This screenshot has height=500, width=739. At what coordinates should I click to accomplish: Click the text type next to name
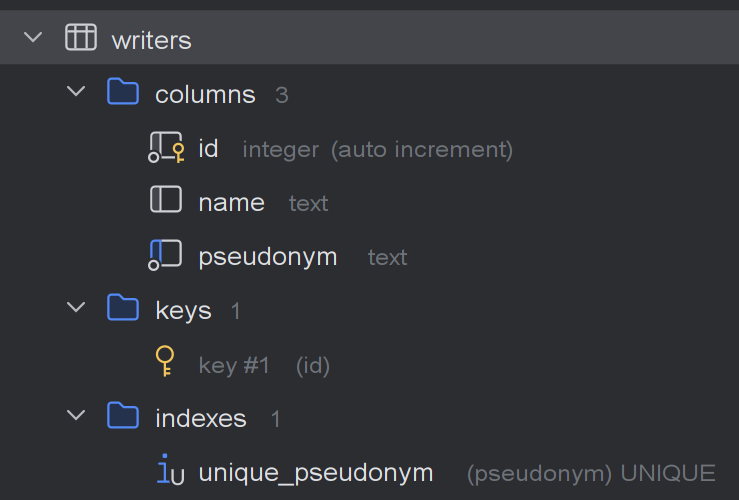point(308,204)
